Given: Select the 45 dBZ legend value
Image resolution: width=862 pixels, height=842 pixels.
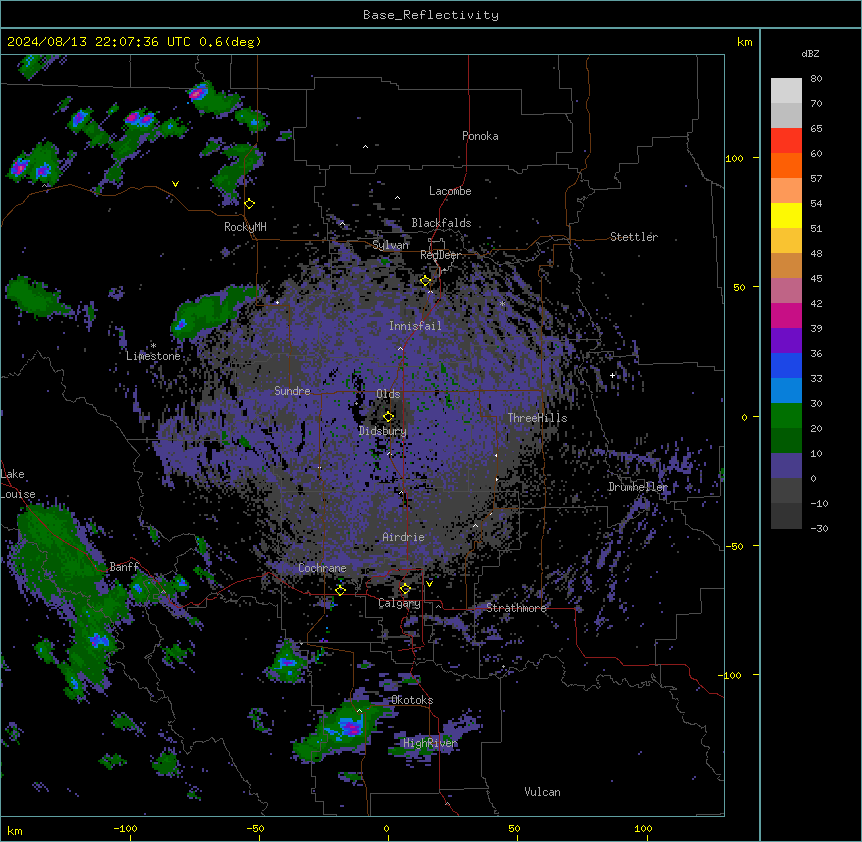Looking at the screenshot, I should [816, 279].
